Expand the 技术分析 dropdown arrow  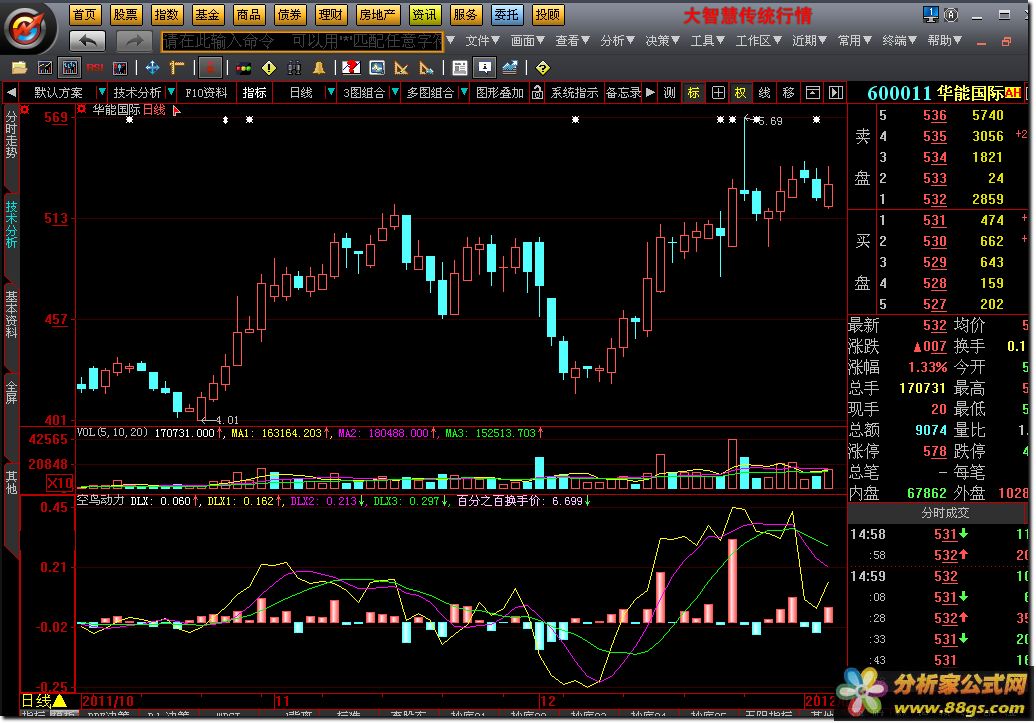(x=171, y=93)
